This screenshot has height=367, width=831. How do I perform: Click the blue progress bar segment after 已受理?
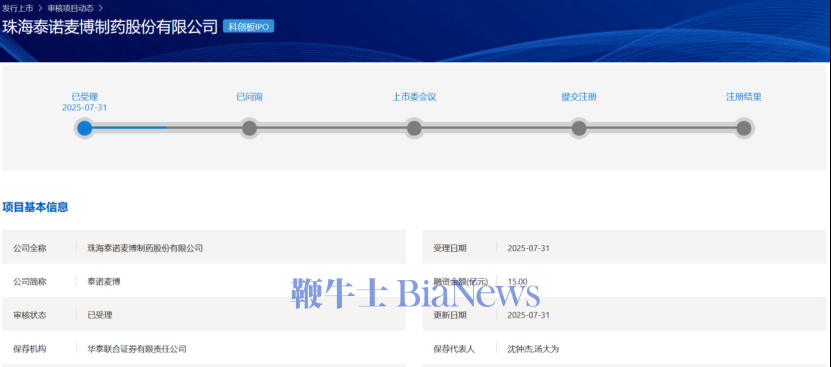point(130,128)
